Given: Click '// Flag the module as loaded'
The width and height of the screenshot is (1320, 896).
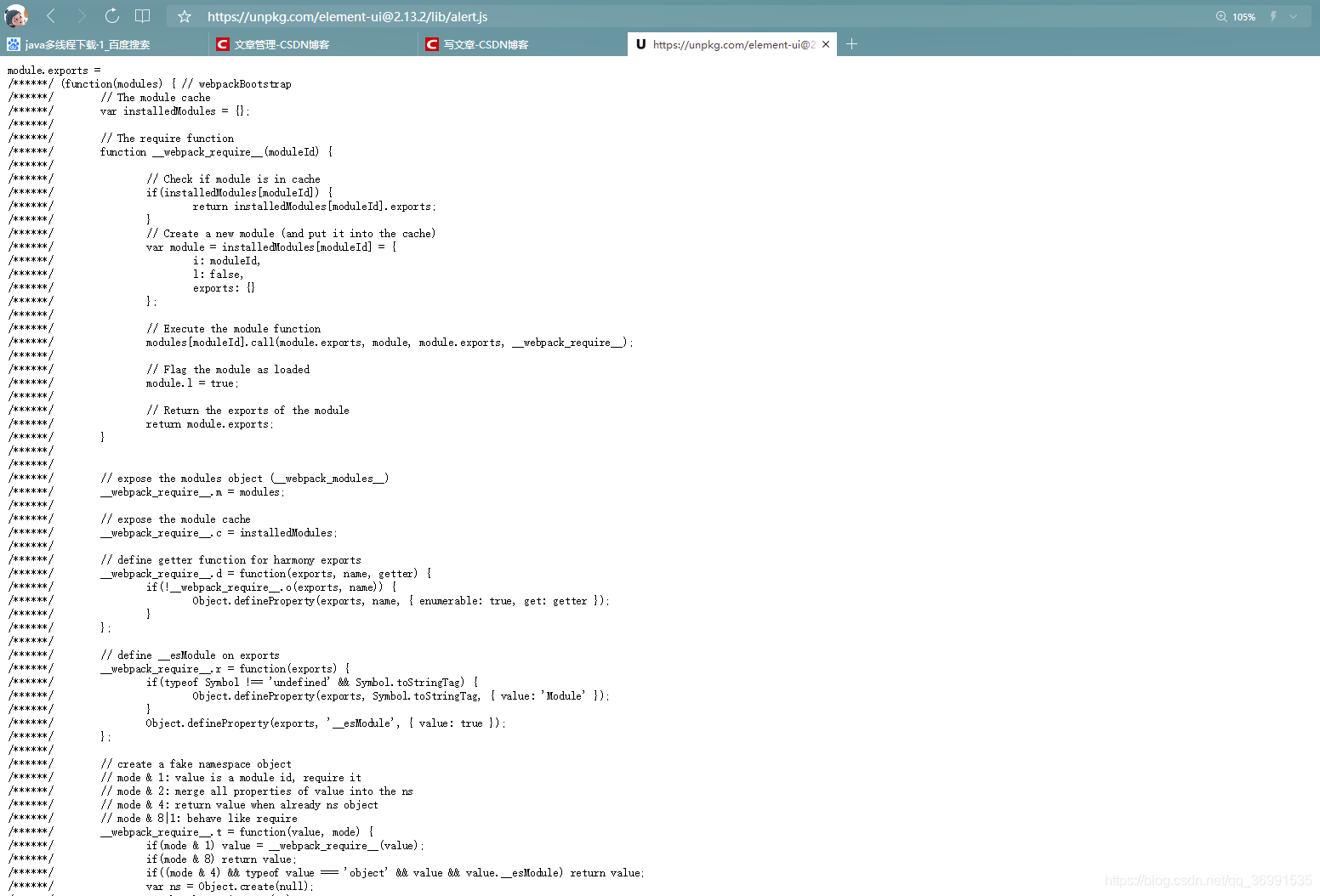Looking at the screenshot, I should (228, 370).
